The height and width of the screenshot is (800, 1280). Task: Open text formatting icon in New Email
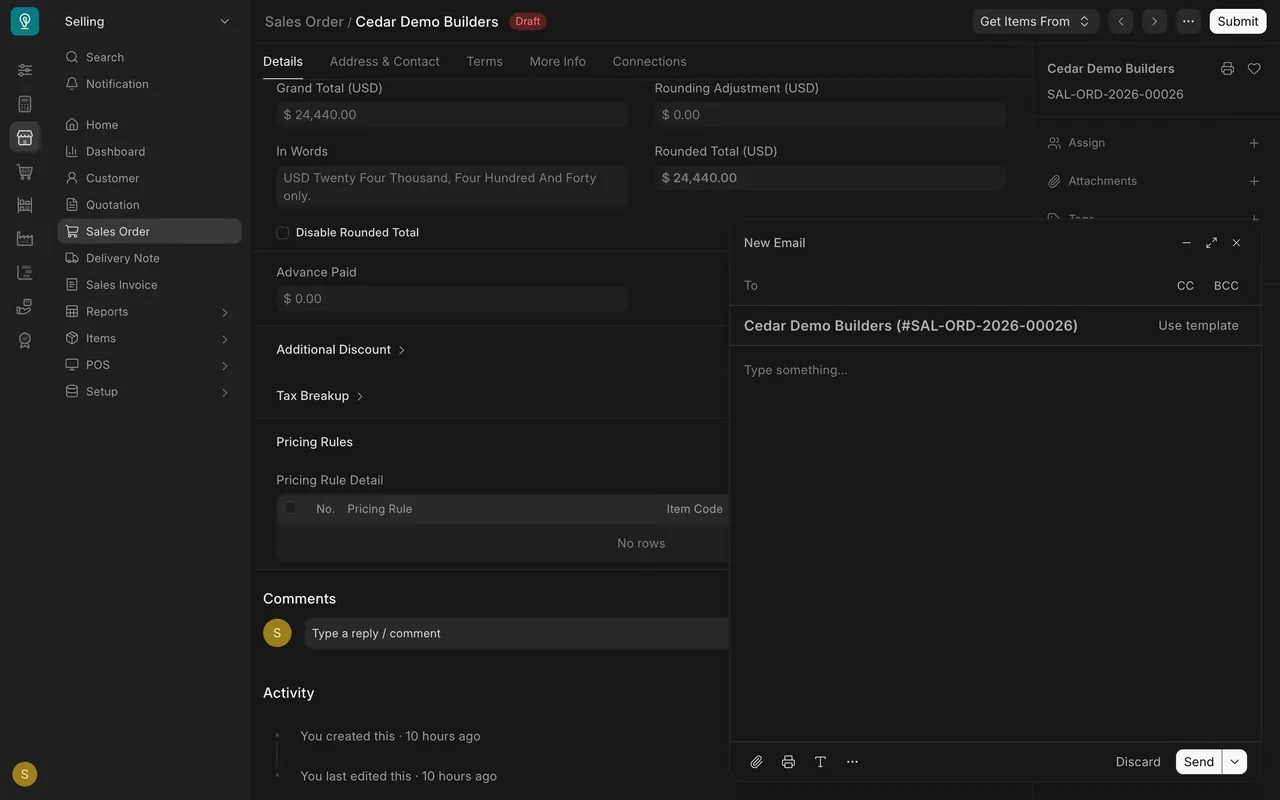click(821, 762)
